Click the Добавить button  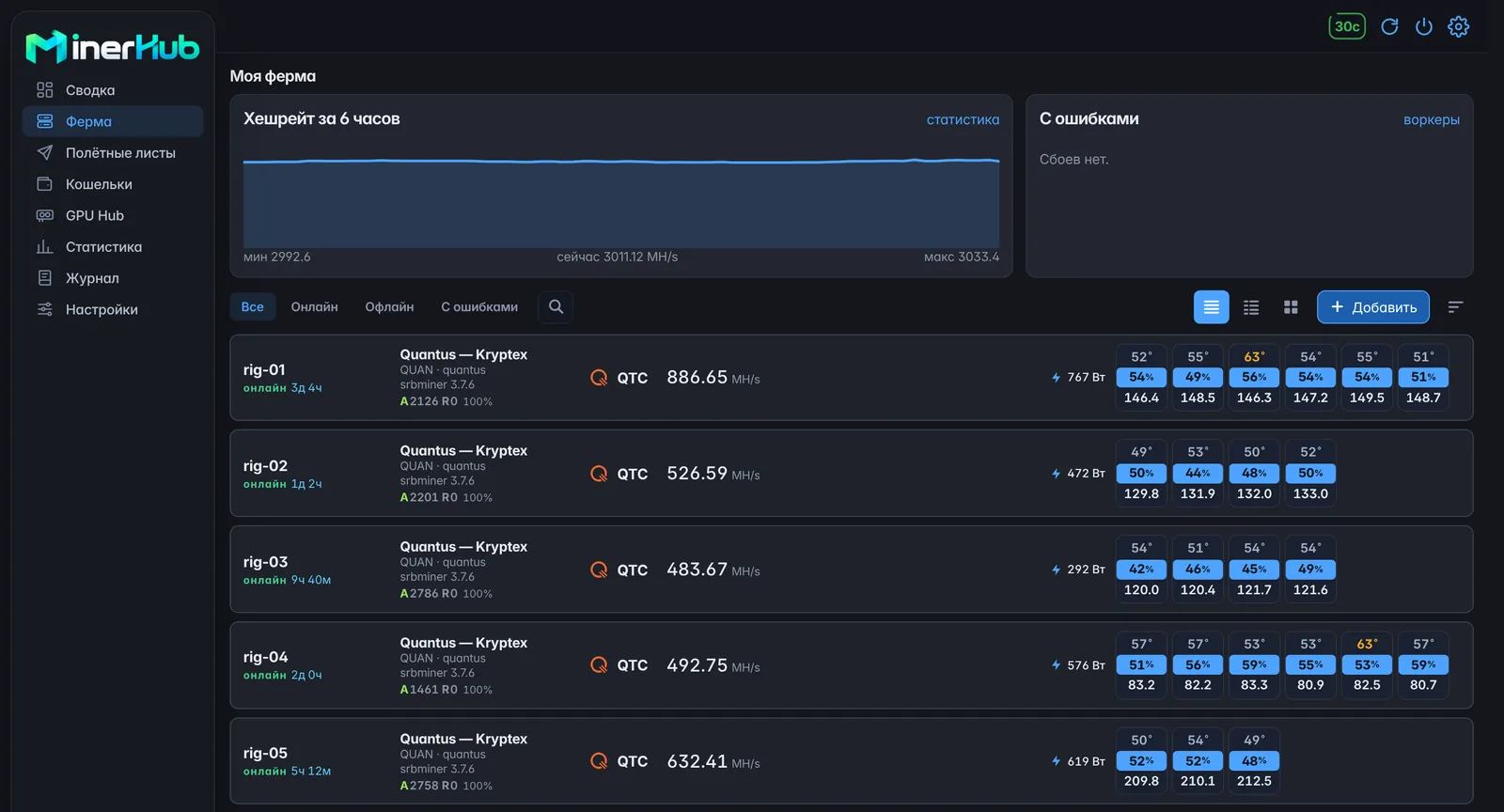pos(1372,307)
